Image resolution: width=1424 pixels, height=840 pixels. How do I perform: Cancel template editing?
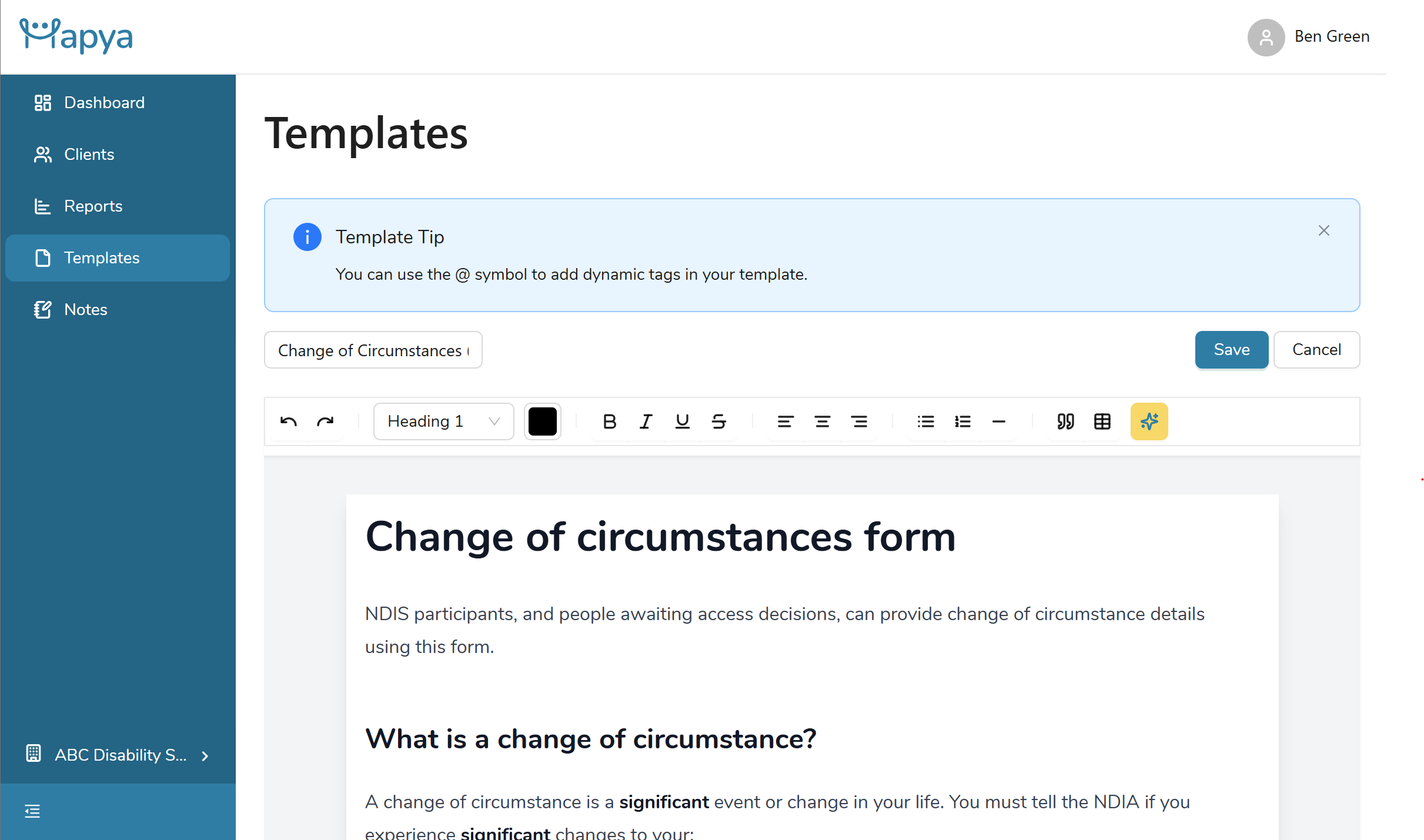pyautogui.click(x=1316, y=350)
